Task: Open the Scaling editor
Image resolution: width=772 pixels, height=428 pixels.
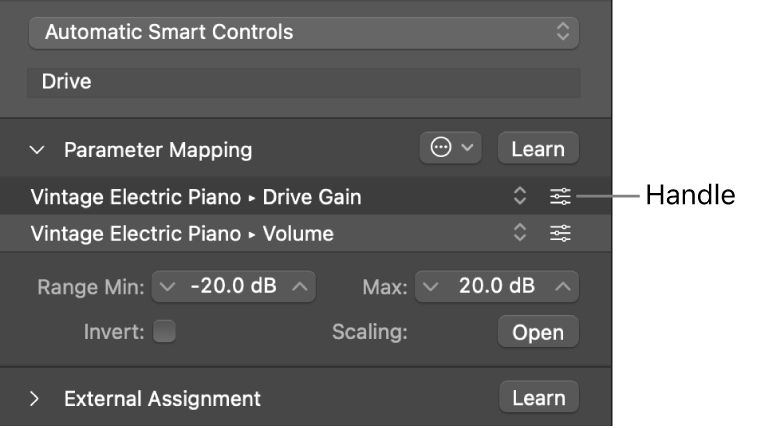Action: pos(538,333)
